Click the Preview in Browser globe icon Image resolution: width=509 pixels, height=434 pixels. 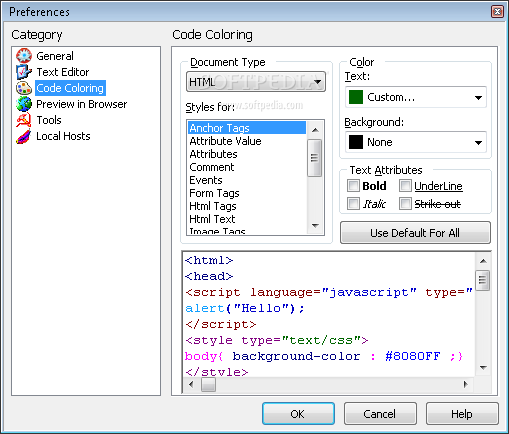(x=24, y=104)
